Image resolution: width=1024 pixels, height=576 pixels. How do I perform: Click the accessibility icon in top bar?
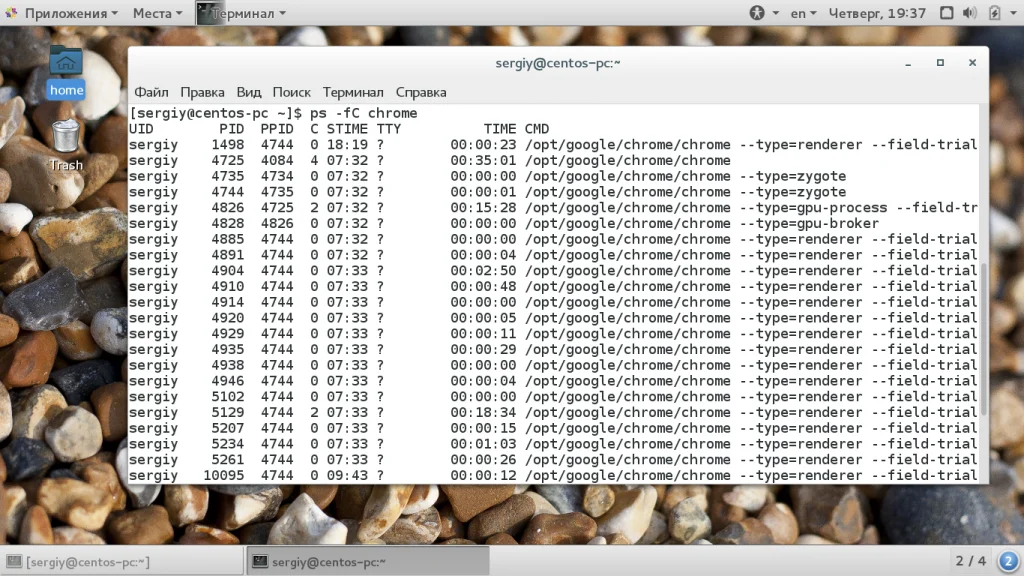[x=757, y=13]
